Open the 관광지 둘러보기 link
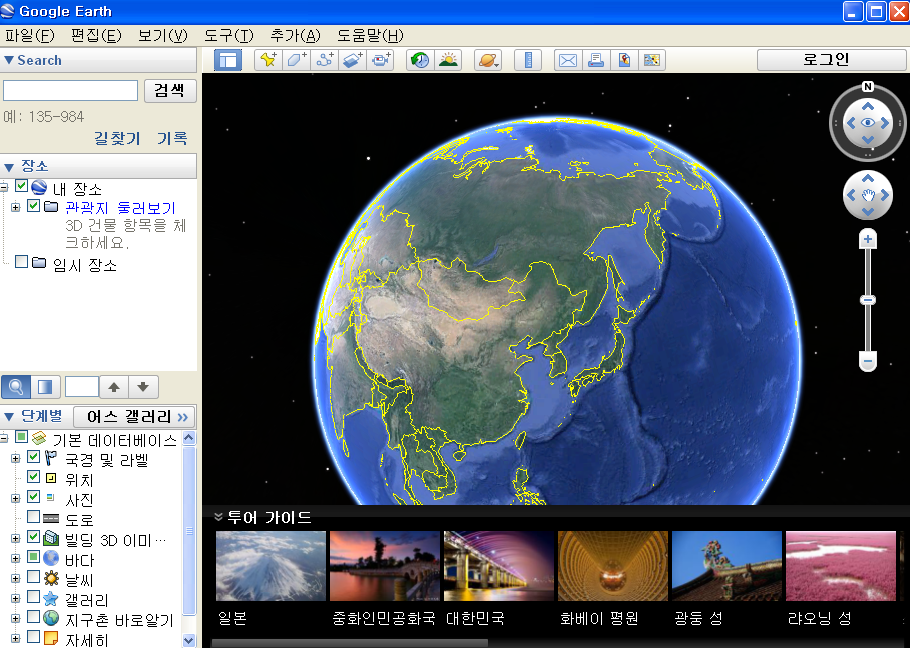The image size is (910, 648). tap(120, 208)
